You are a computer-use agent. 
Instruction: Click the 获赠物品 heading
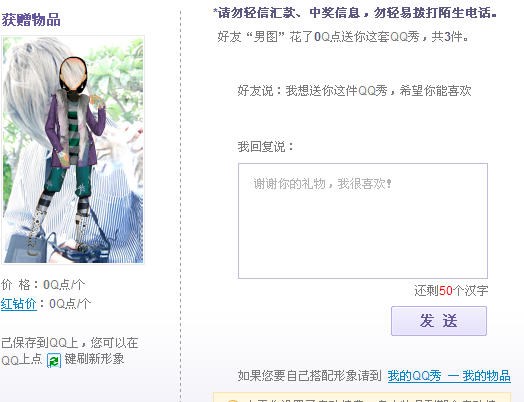[31, 20]
